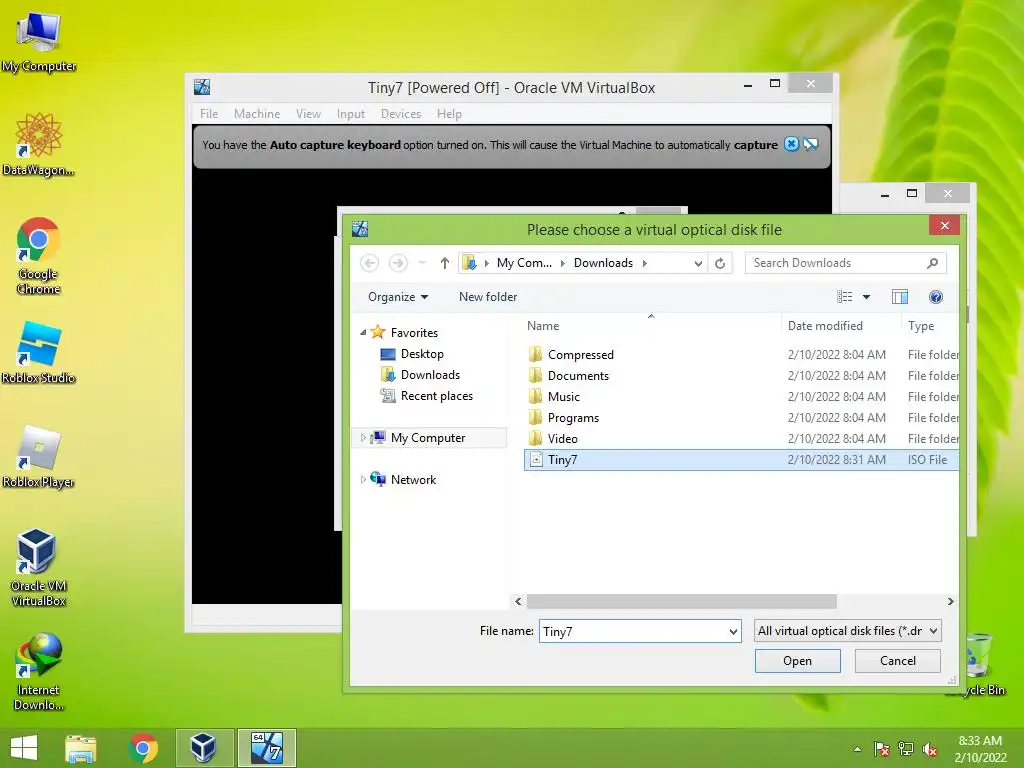
Task: Go up one folder level
Action: [x=445, y=263]
